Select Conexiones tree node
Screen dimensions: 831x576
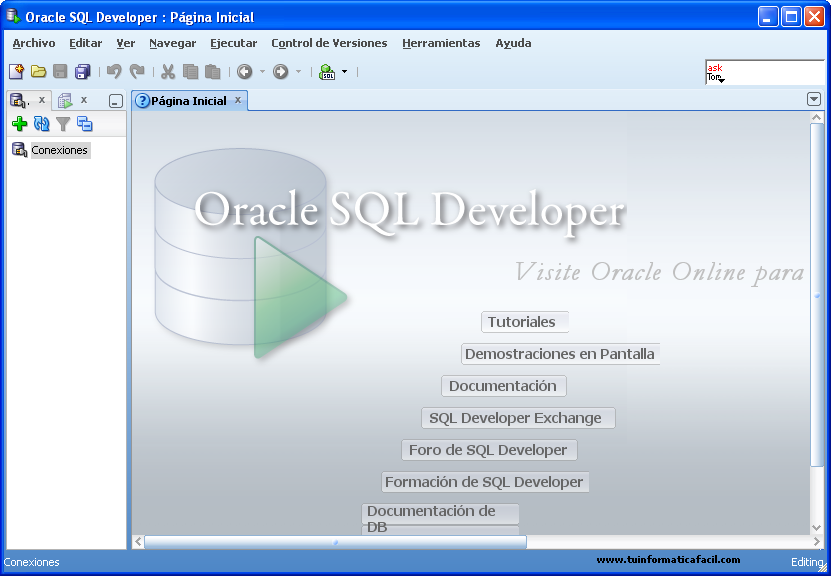[x=59, y=150]
